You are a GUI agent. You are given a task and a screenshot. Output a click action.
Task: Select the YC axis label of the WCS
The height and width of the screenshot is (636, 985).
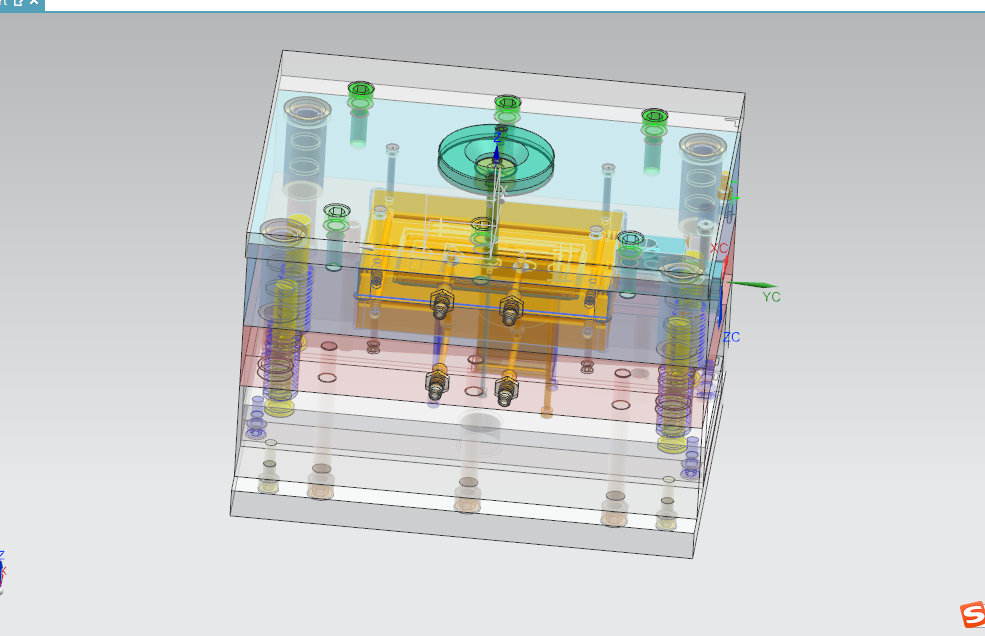coord(771,297)
